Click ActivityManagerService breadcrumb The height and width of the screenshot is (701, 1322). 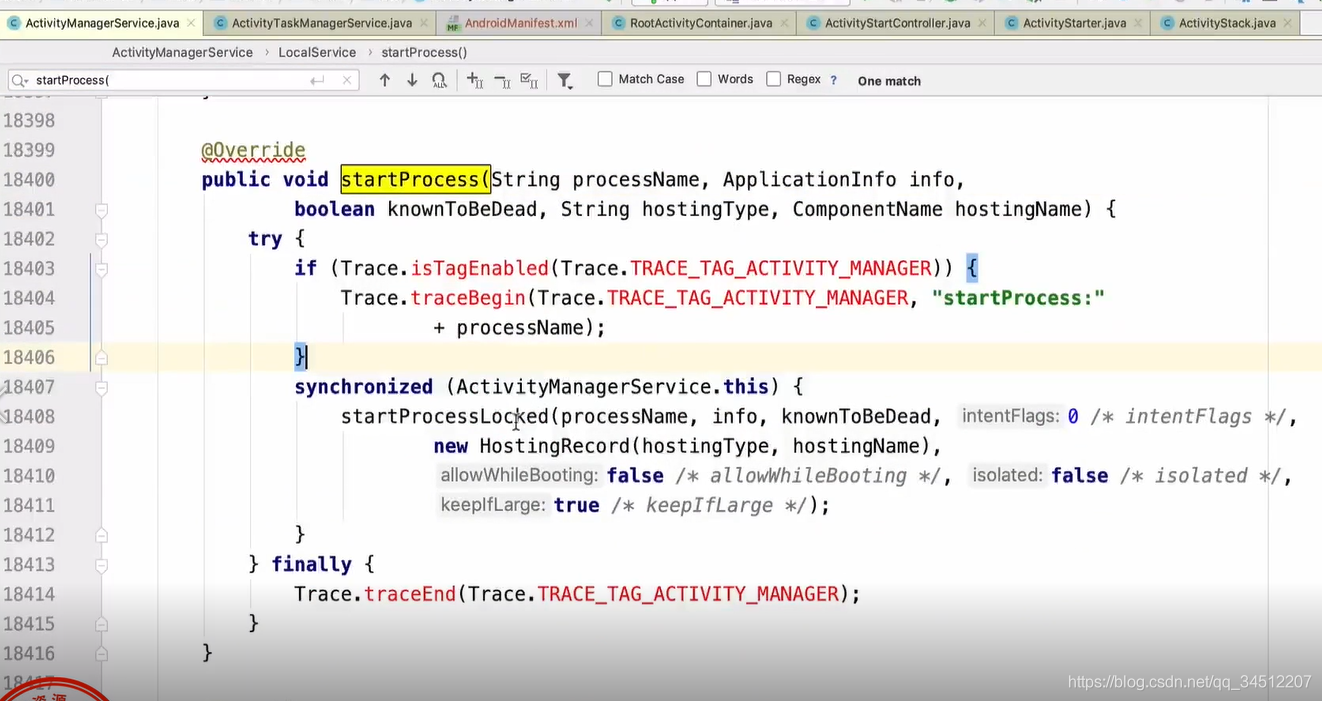tap(182, 52)
